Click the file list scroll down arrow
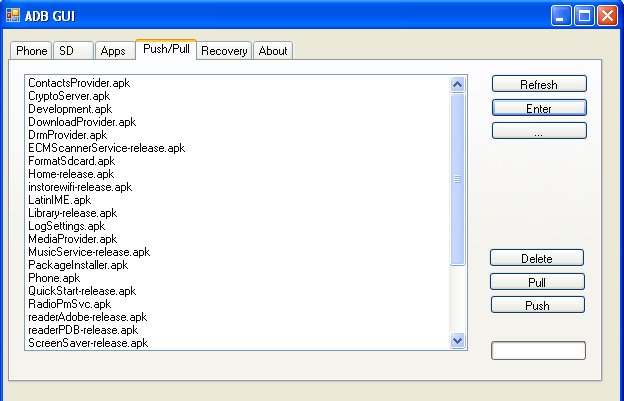Screen dimensions: 624x401 click(458, 341)
